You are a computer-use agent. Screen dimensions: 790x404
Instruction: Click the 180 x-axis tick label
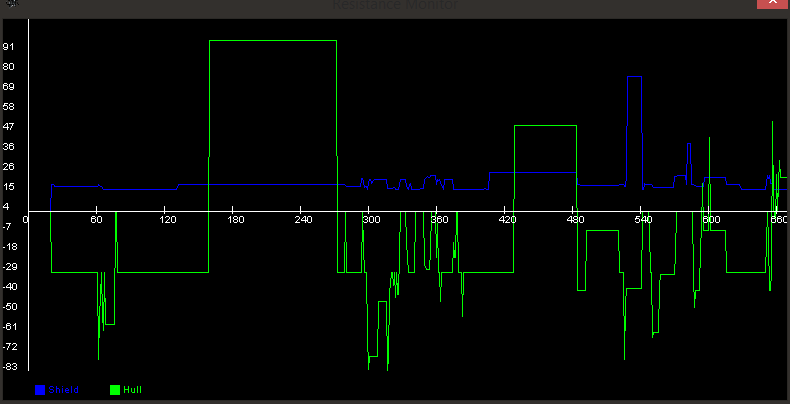pyautogui.click(x=235, y=220)
